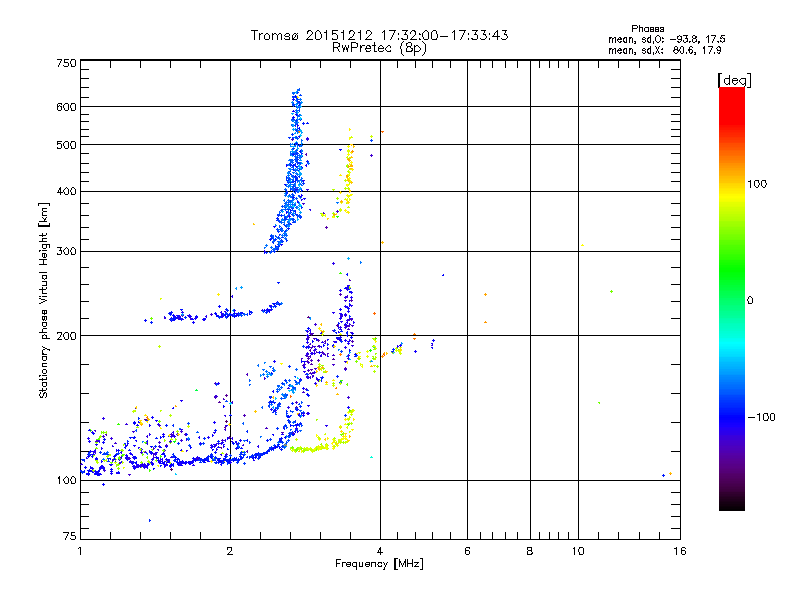Click the x-axis tick label '1'
The image size is (800, 600).
coord(80,551)
